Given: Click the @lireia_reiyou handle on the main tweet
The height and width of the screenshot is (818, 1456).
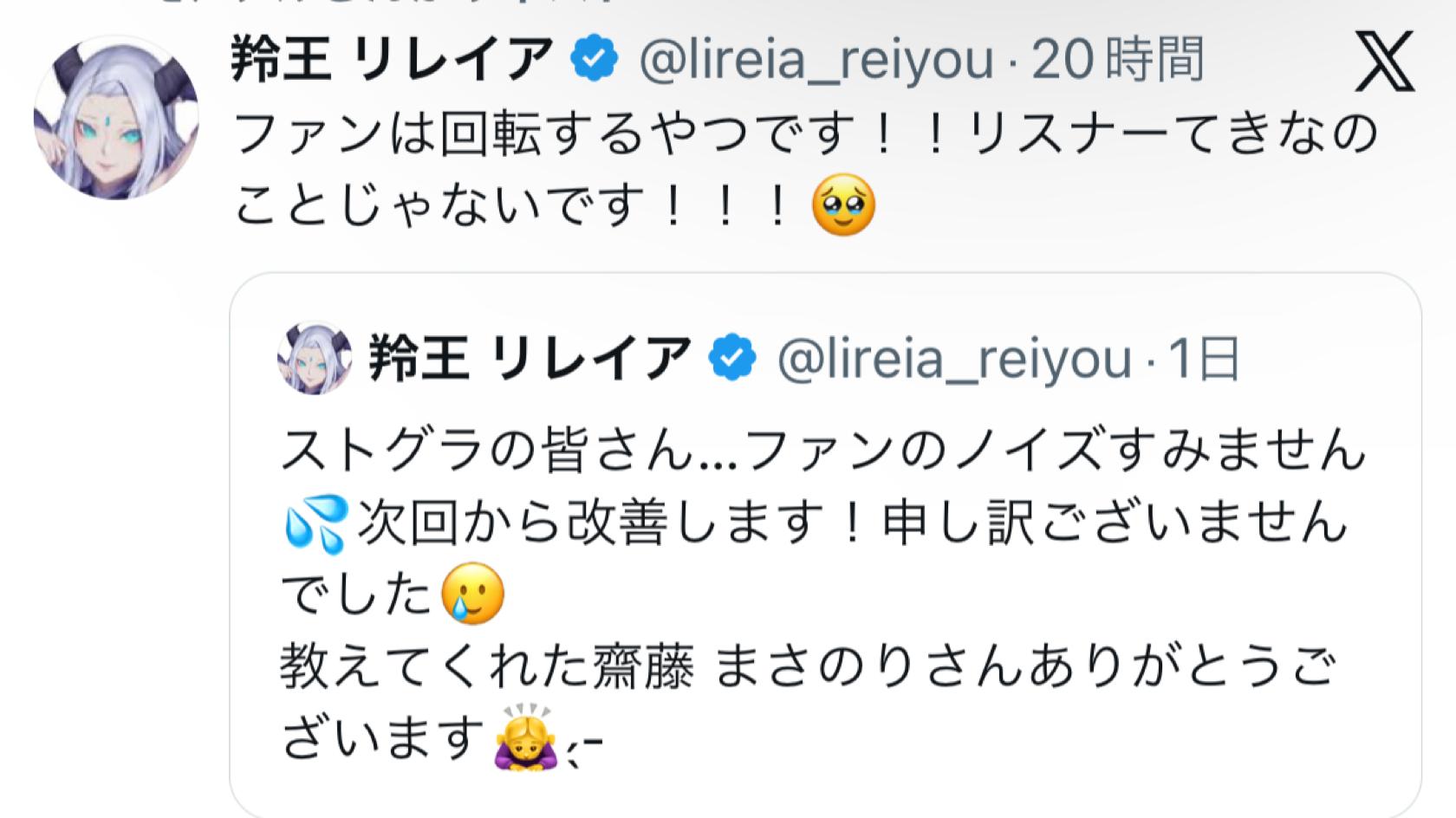Looking at the screenshot, I should pos(816,60).
